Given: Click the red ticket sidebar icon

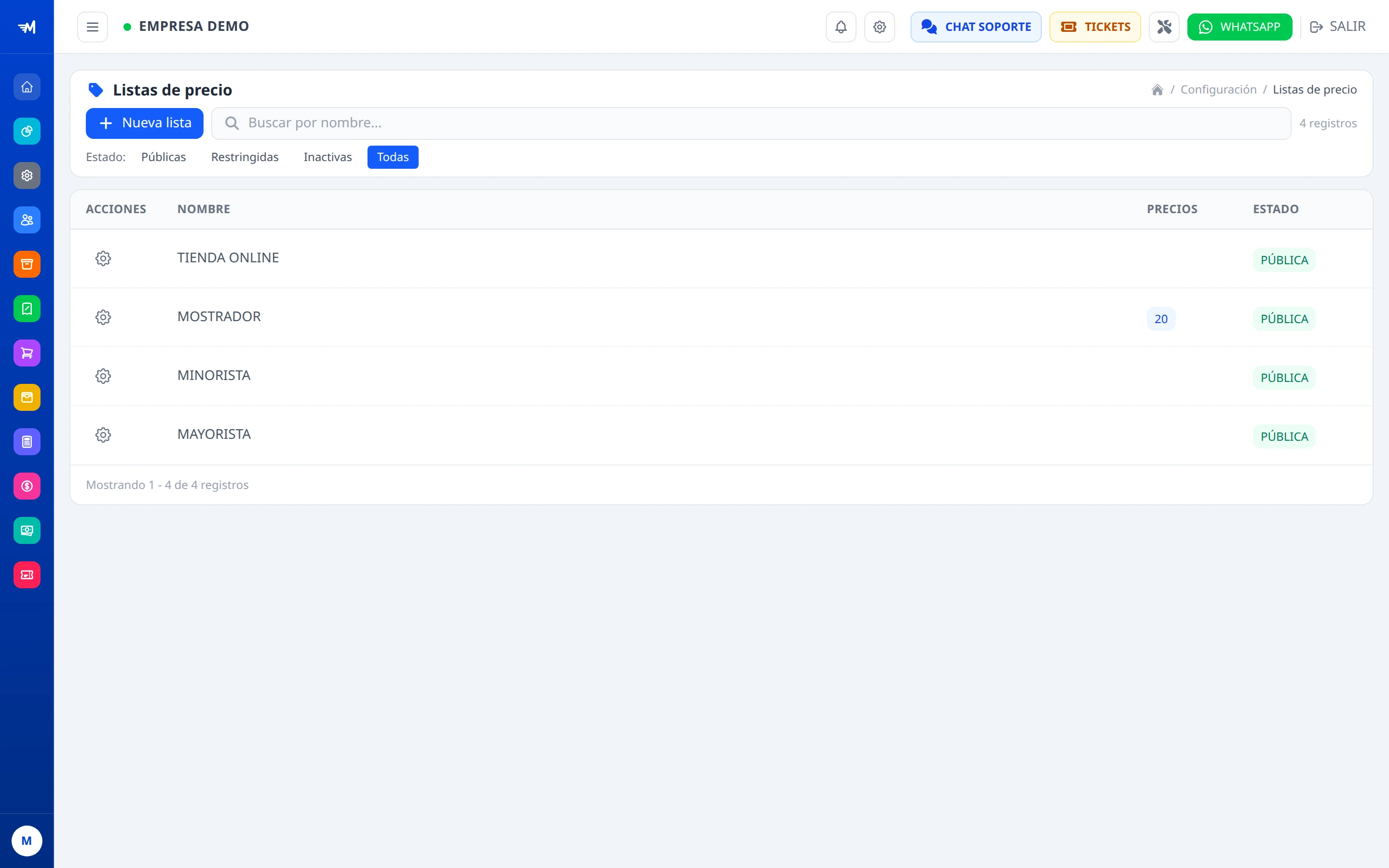Looking at the screenshot, I should (27, 575).
